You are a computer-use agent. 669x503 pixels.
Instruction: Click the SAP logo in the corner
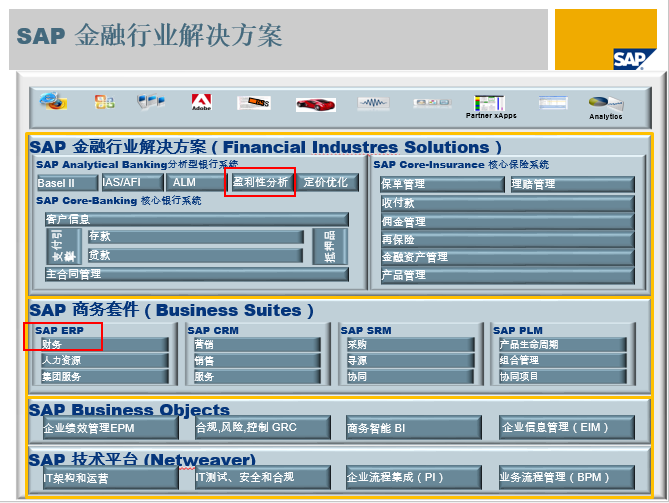pos(634,59)
